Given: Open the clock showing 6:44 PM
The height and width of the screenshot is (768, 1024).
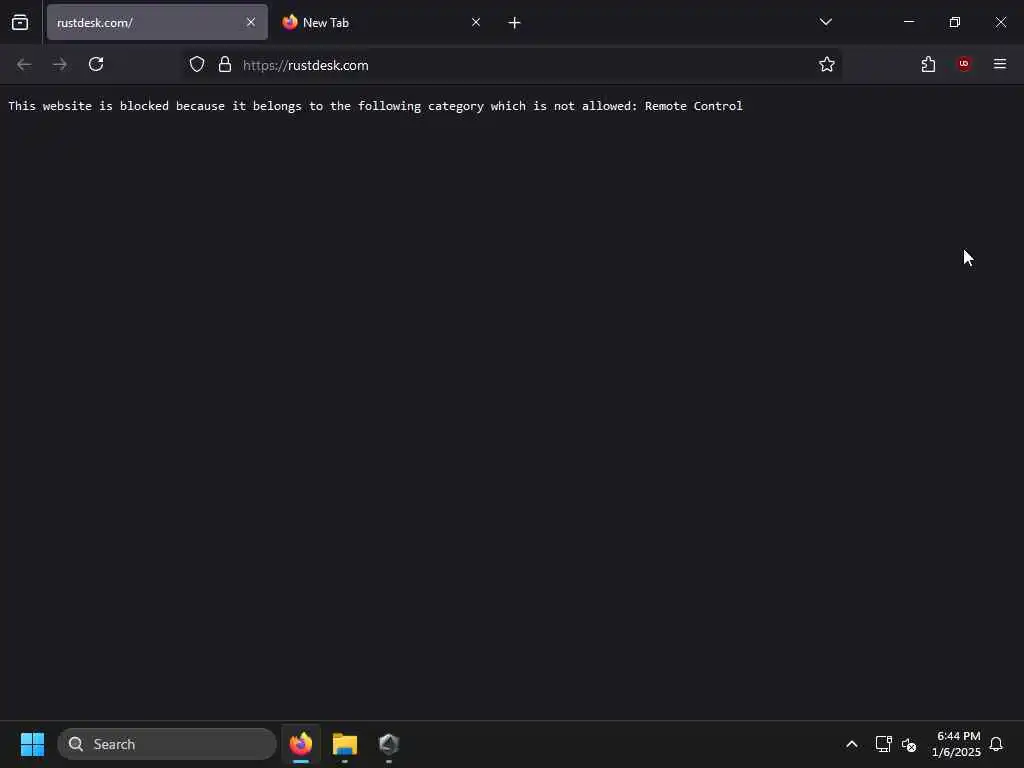Looking at the screenshot, I should click(x=957, y=744).
